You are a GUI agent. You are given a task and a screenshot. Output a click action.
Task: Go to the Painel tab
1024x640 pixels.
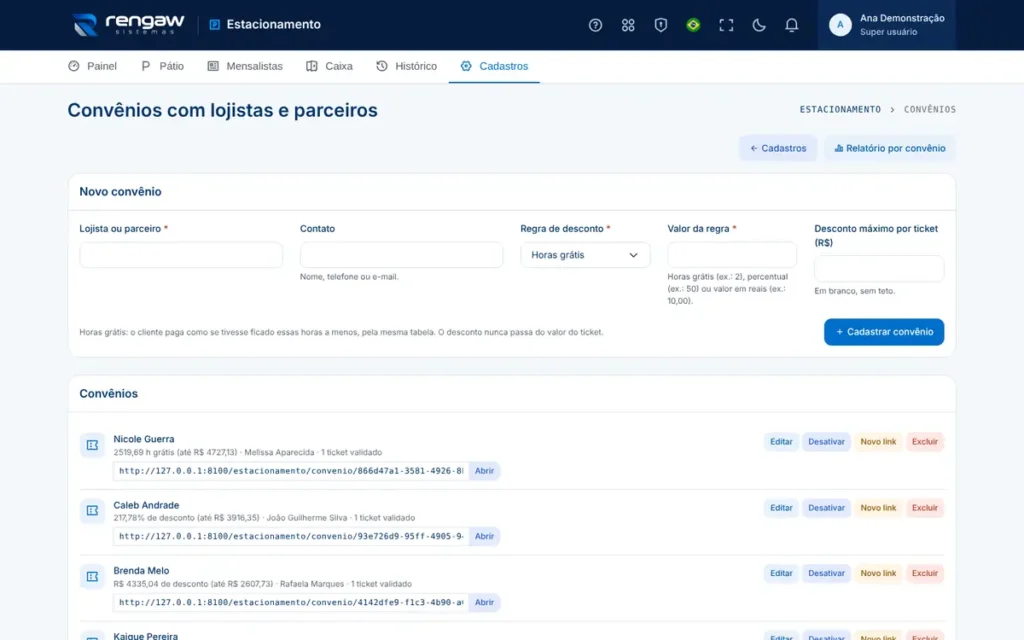click(x=93, y=66)
